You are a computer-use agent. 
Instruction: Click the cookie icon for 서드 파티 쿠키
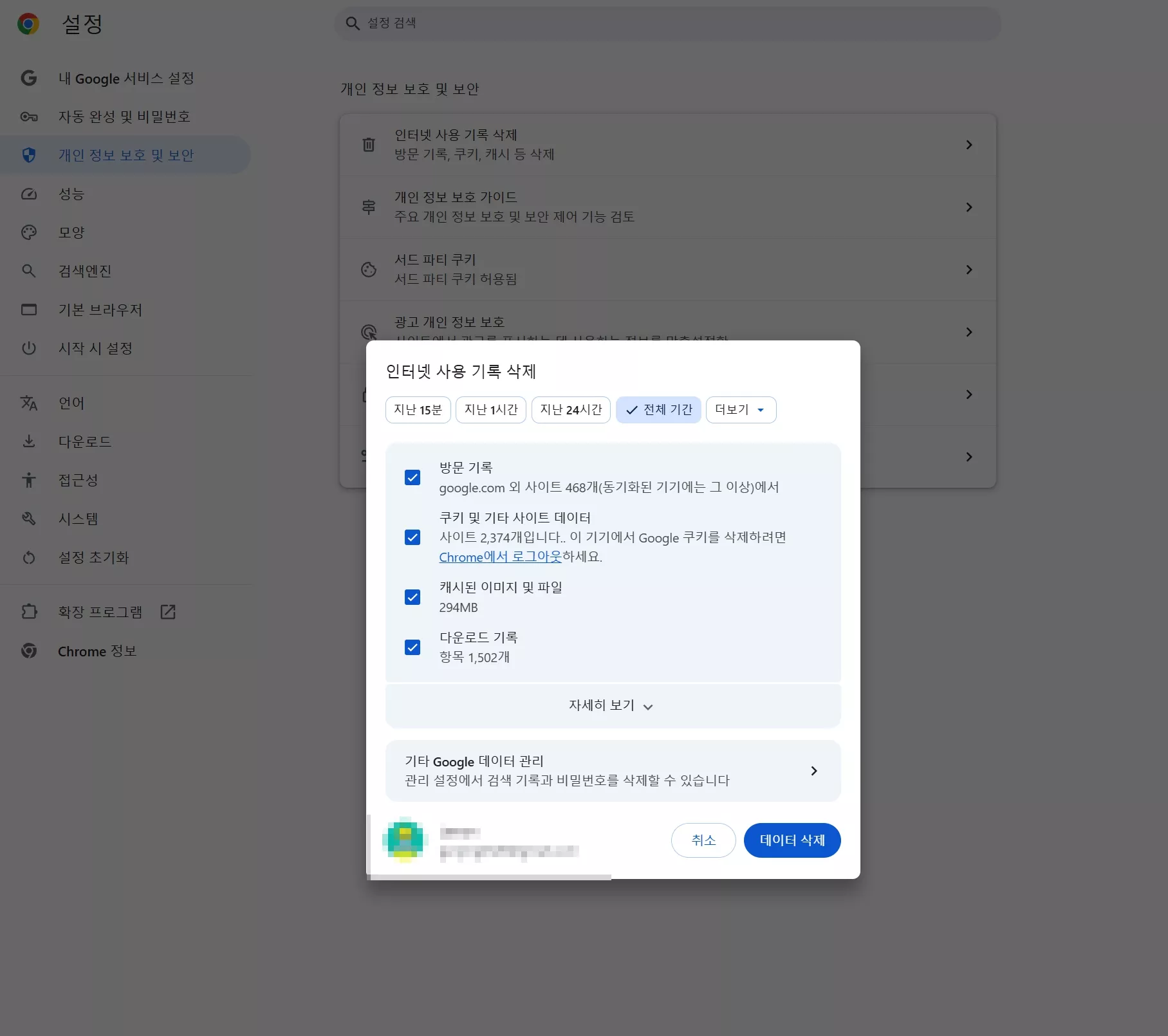click(x=368, y=270)
